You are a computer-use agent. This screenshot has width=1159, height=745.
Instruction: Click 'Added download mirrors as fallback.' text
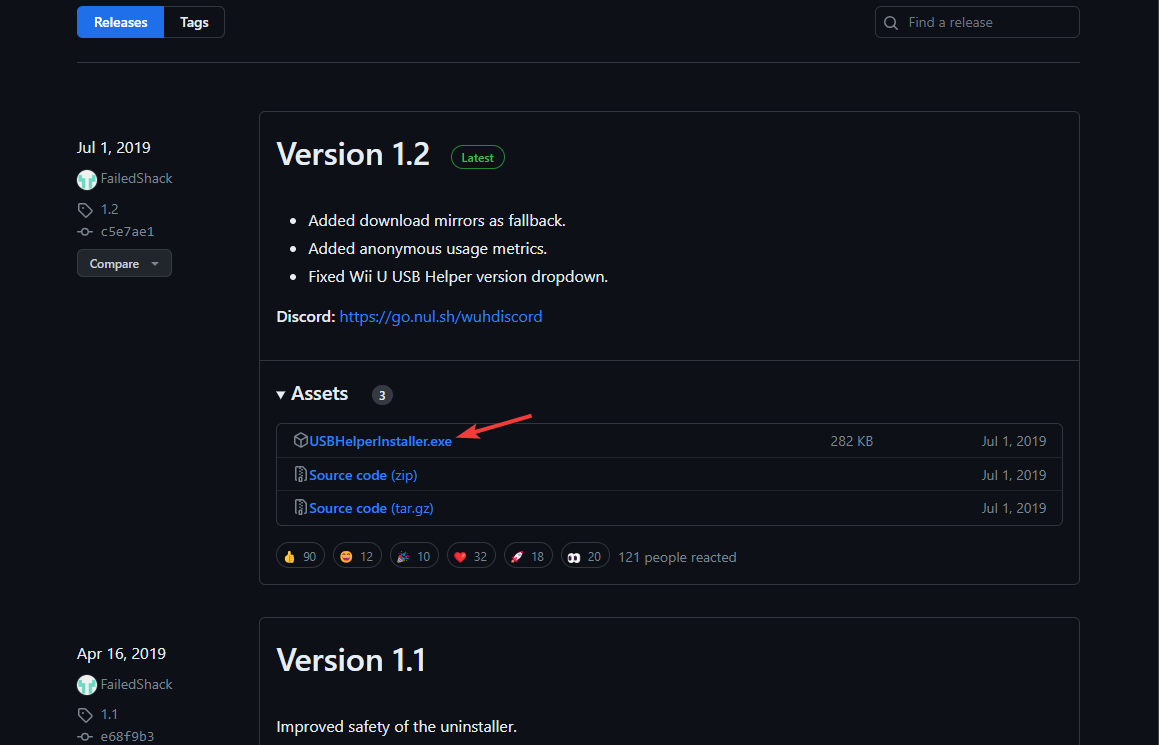pos(437,221)
